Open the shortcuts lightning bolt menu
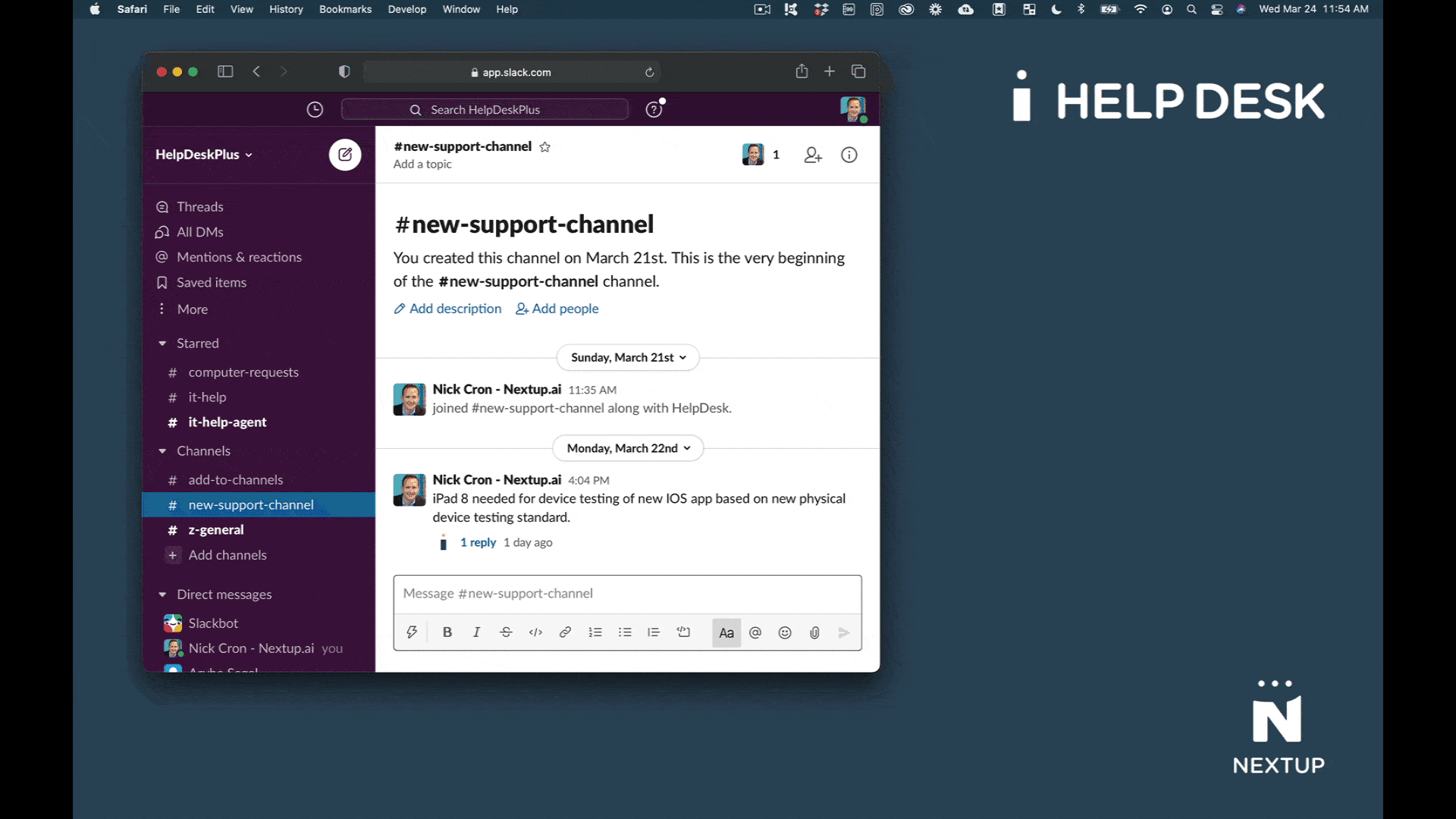The image size is (1456, 819). 412,632
